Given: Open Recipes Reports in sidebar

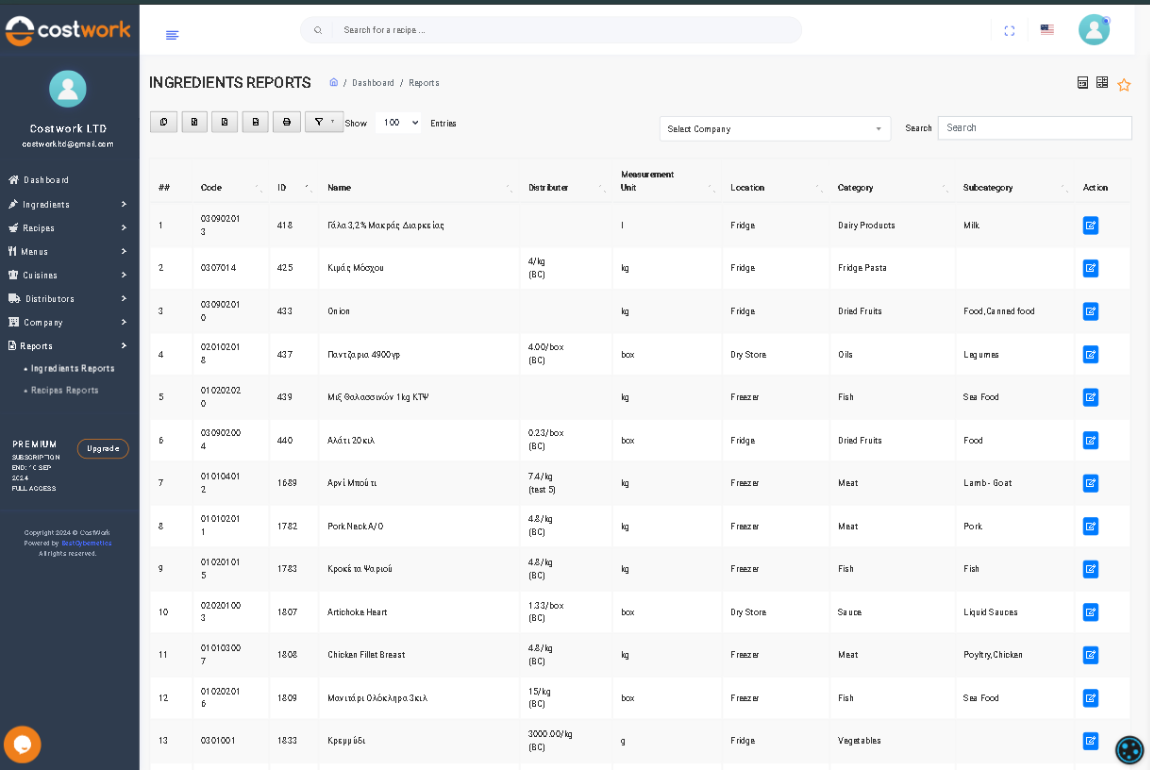Looking at the screenshot, I should pos(65,390).
